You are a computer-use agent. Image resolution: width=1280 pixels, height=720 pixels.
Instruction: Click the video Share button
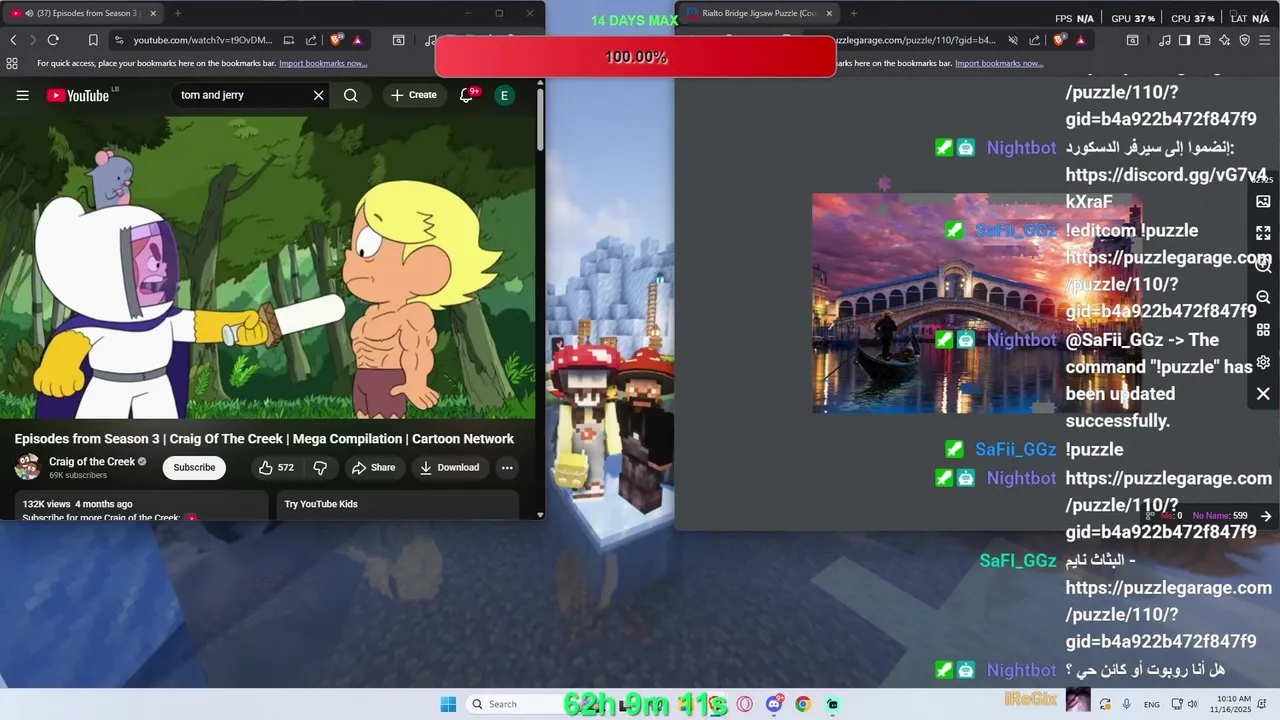[373, 467]
